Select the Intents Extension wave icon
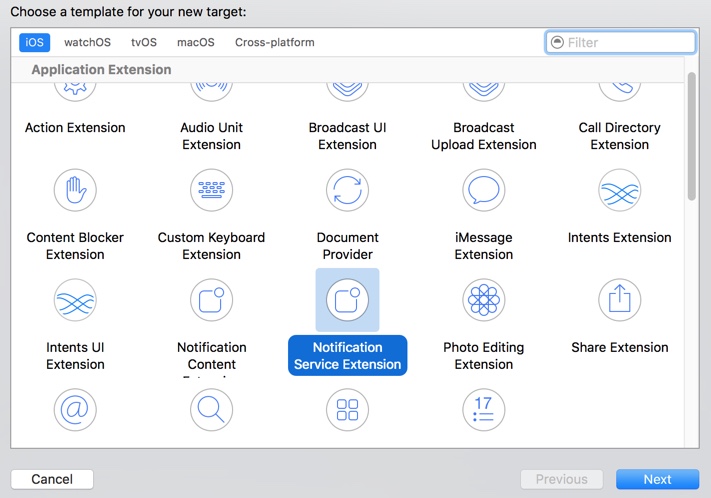The image size is (711, 498). click(619, 190)
